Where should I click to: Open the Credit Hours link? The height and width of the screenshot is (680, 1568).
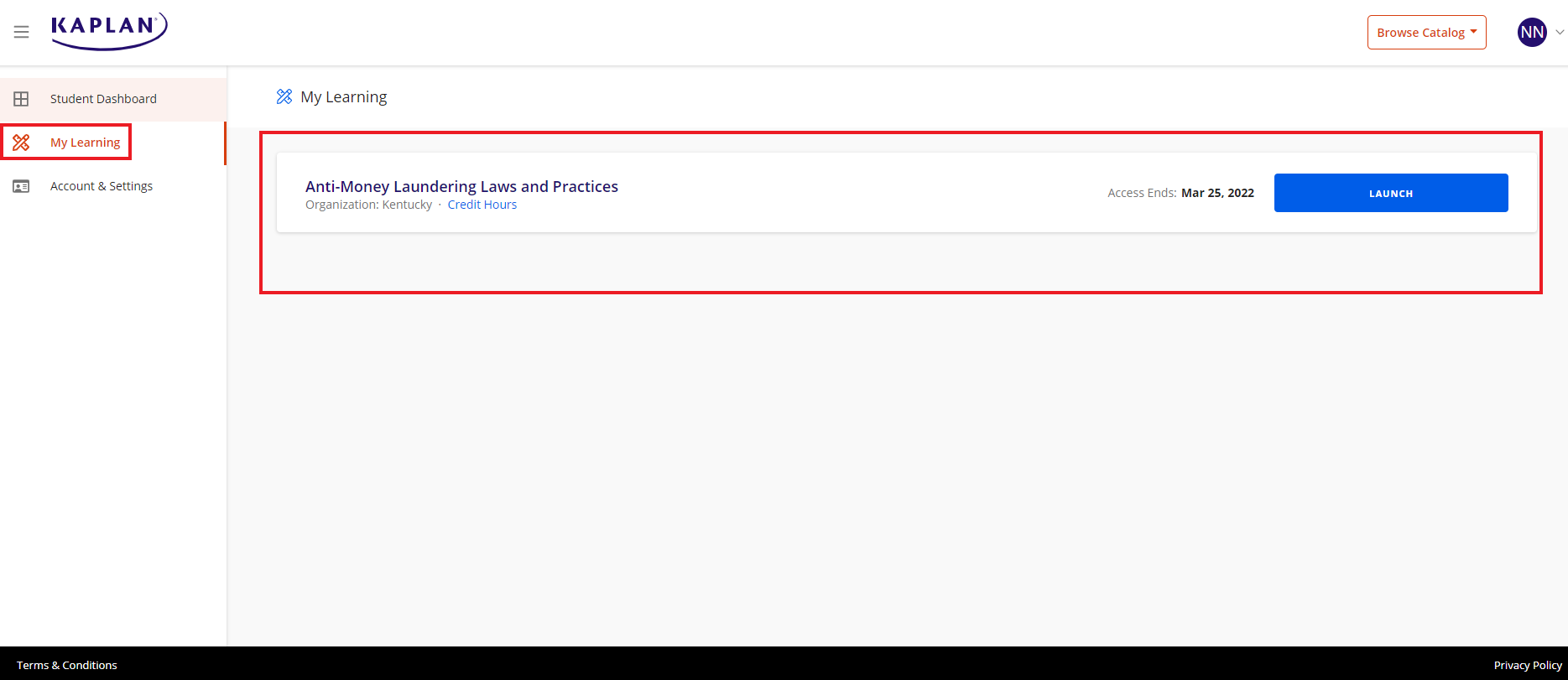pyautogui.click(x=482, y=205)
